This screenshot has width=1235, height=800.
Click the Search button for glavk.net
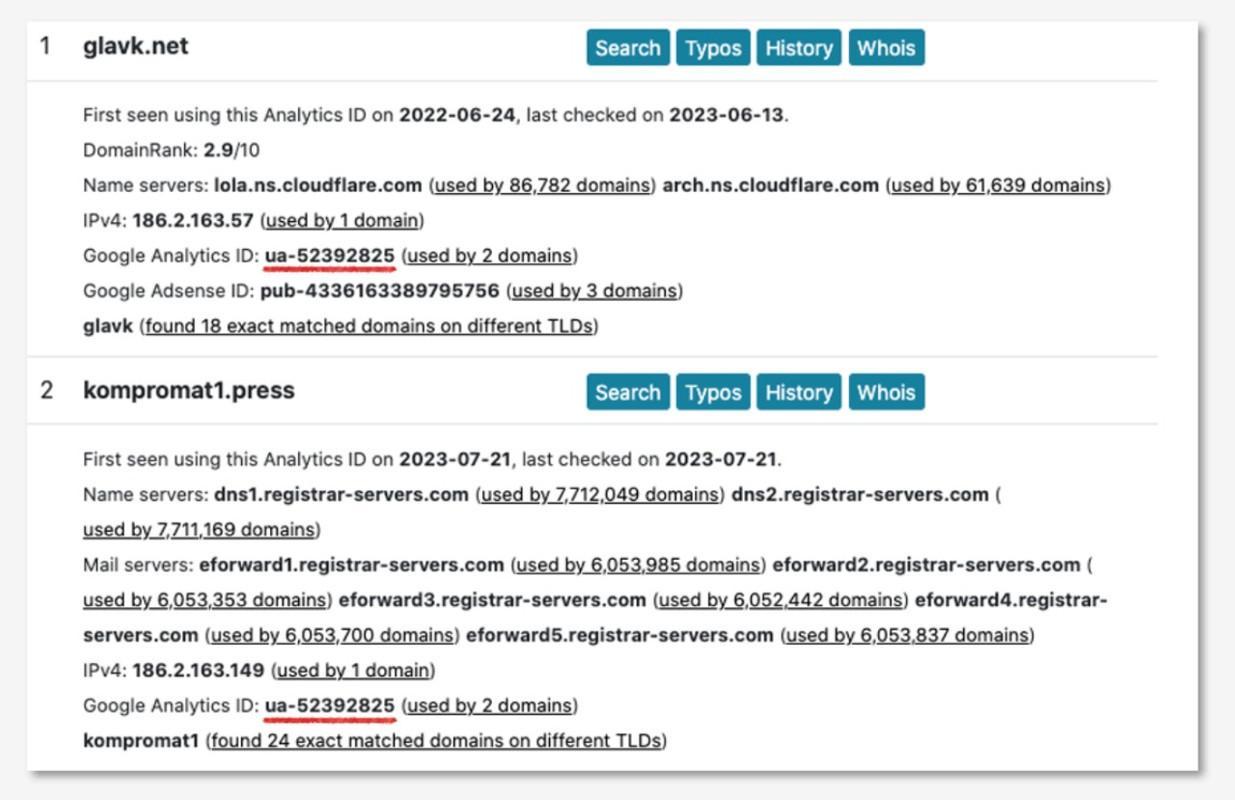628,48
